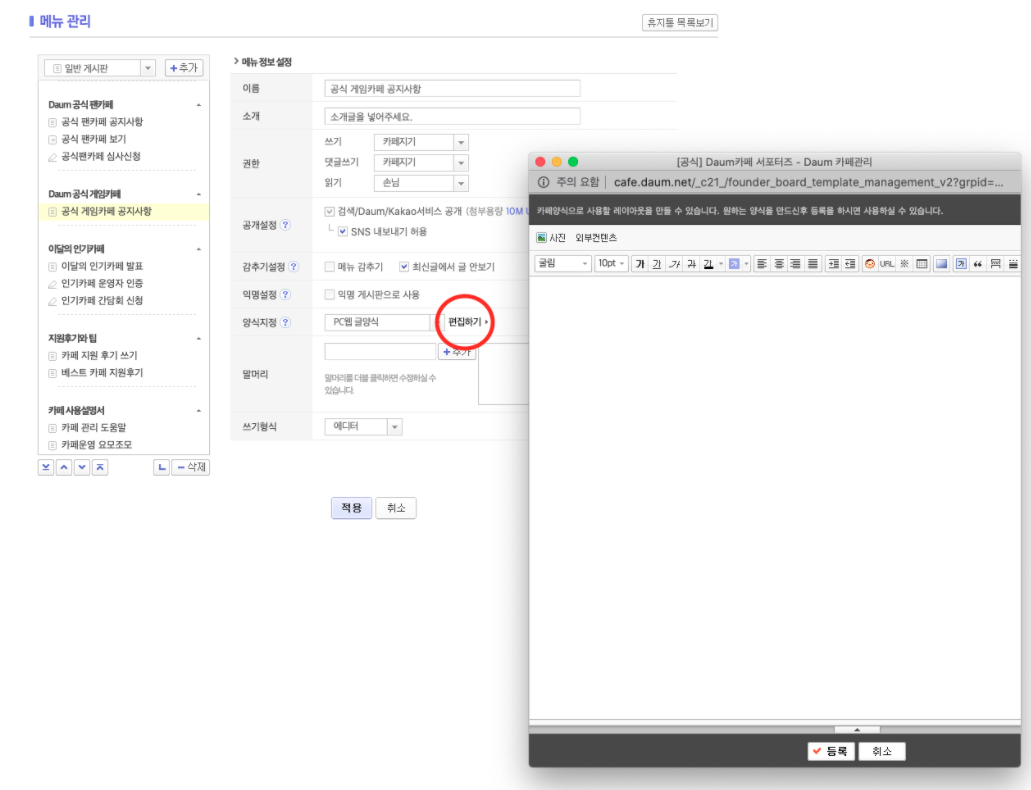
Task: Open the text background color dropdown arrow
Action: [x=746, y=264]
